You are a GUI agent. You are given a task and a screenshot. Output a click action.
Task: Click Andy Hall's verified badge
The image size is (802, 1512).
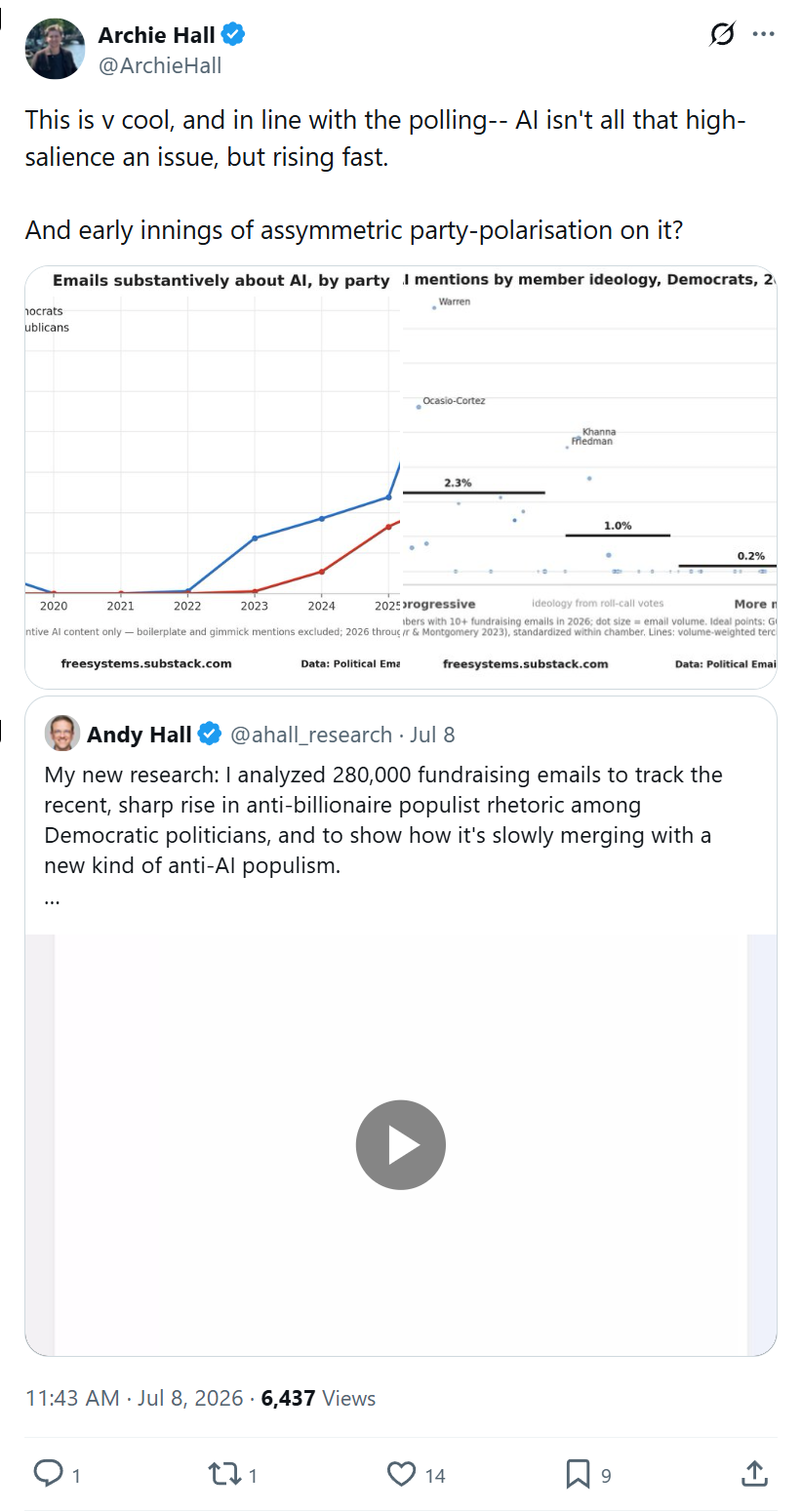210,734
